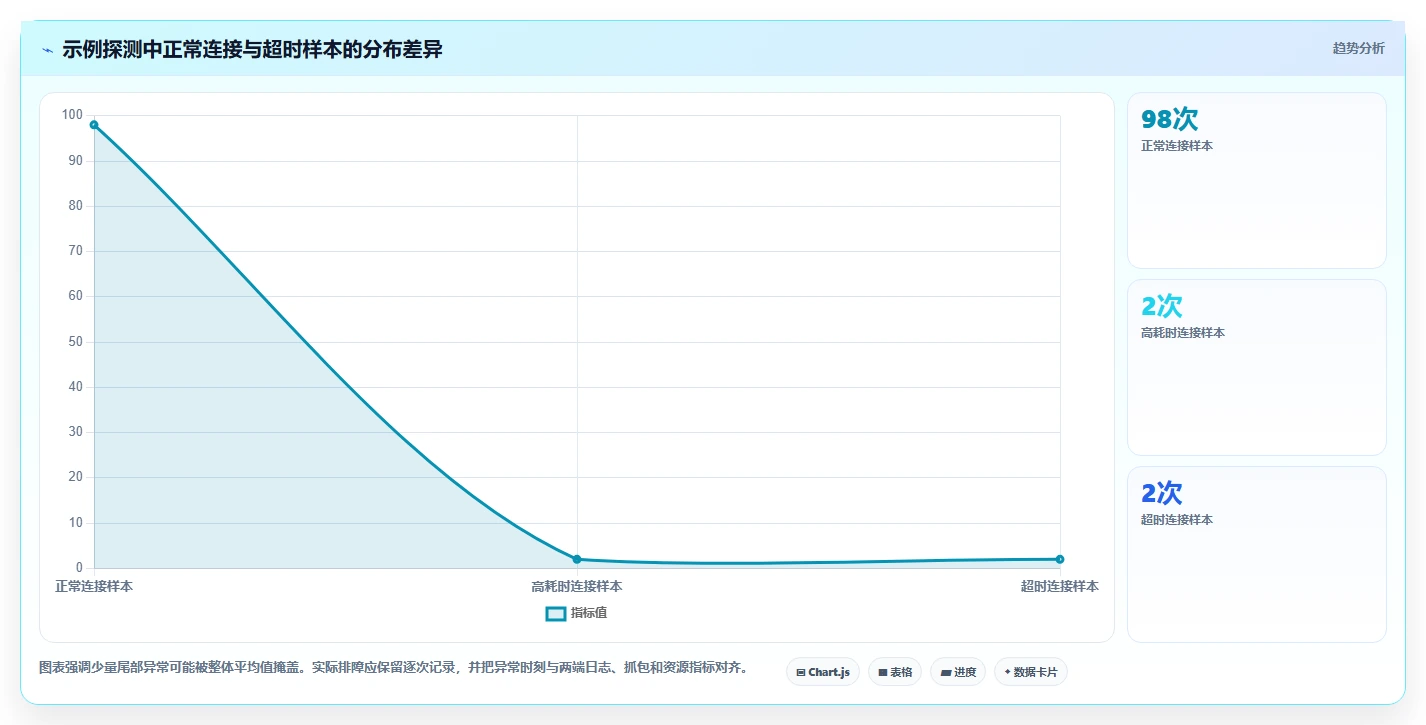Viewport: 1426px width, 725px height.
Task: Click the card caption 超时连接样本
Action: coord(1177,520)
